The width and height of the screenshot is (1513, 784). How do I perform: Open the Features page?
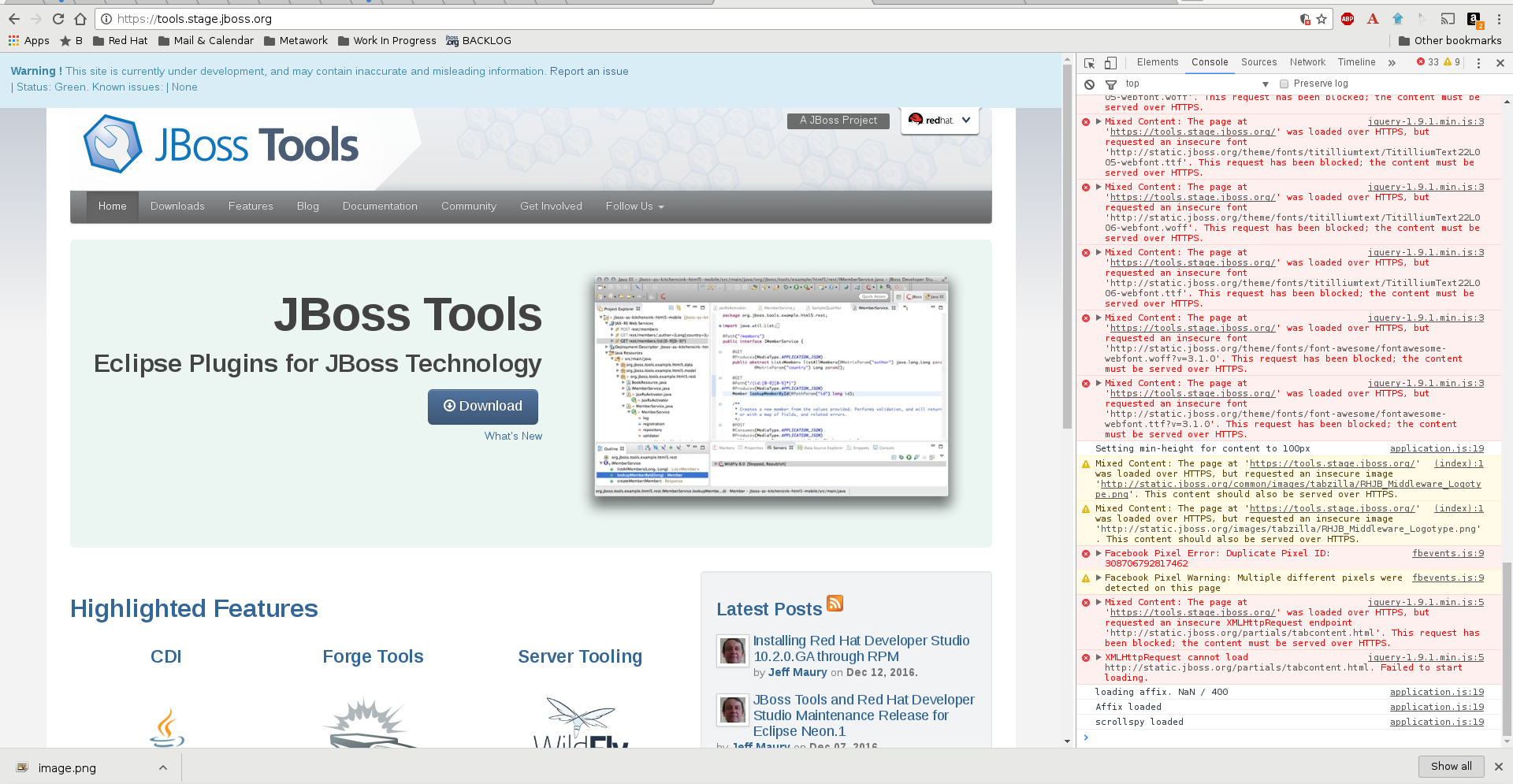(251, 206)
